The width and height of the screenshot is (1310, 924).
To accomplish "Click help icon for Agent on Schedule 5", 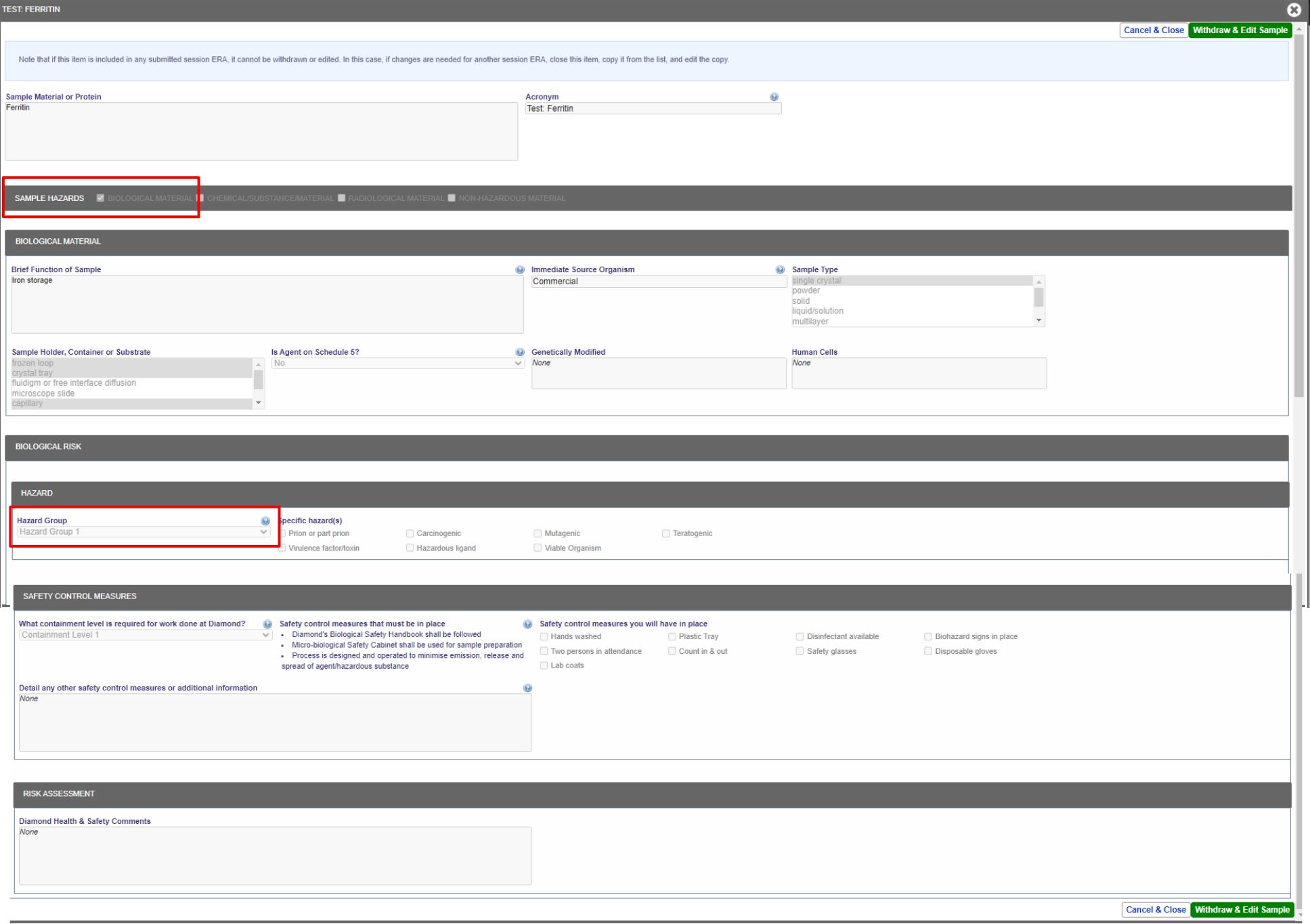I will (519, 352).
